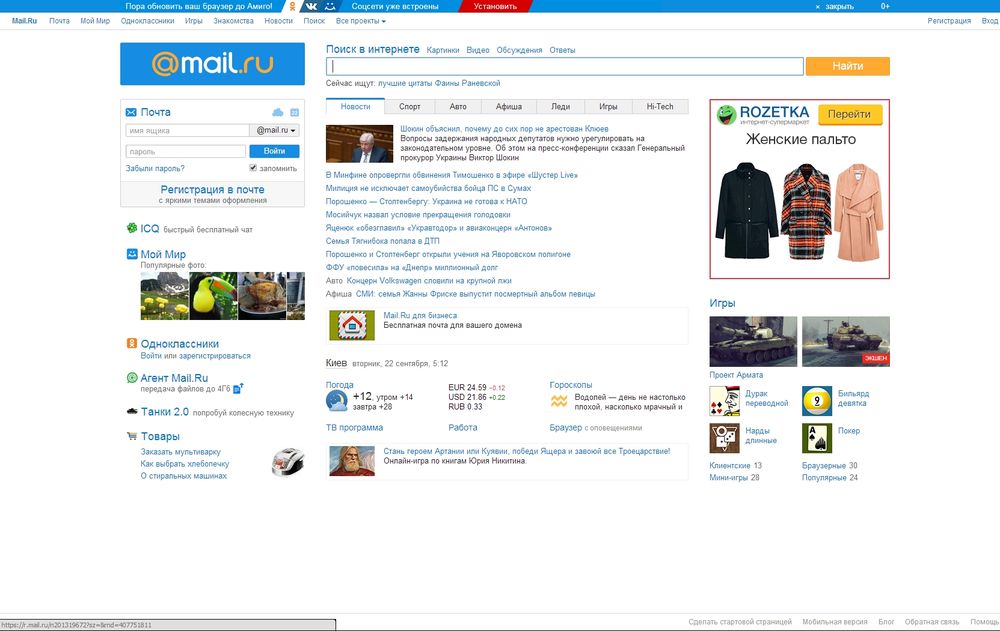Switch to the Афиша tab
This screenshot has width=1000, height=631.
point(509,107)
